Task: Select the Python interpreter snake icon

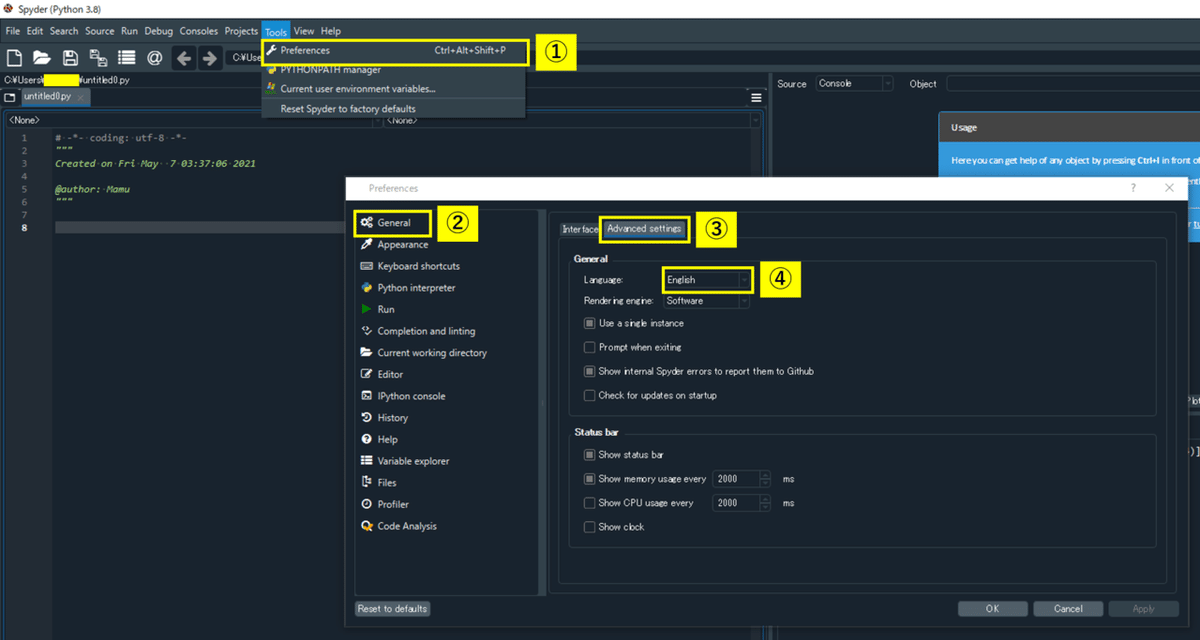Action: tap(367, 288)
